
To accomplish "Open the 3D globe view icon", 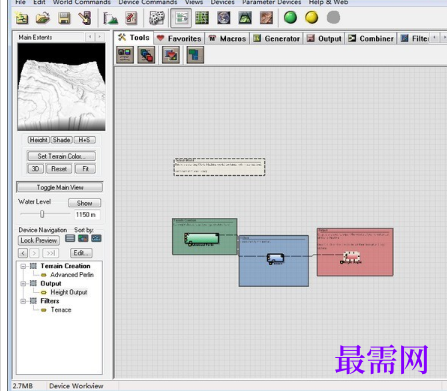I will [x=224, y=18].
